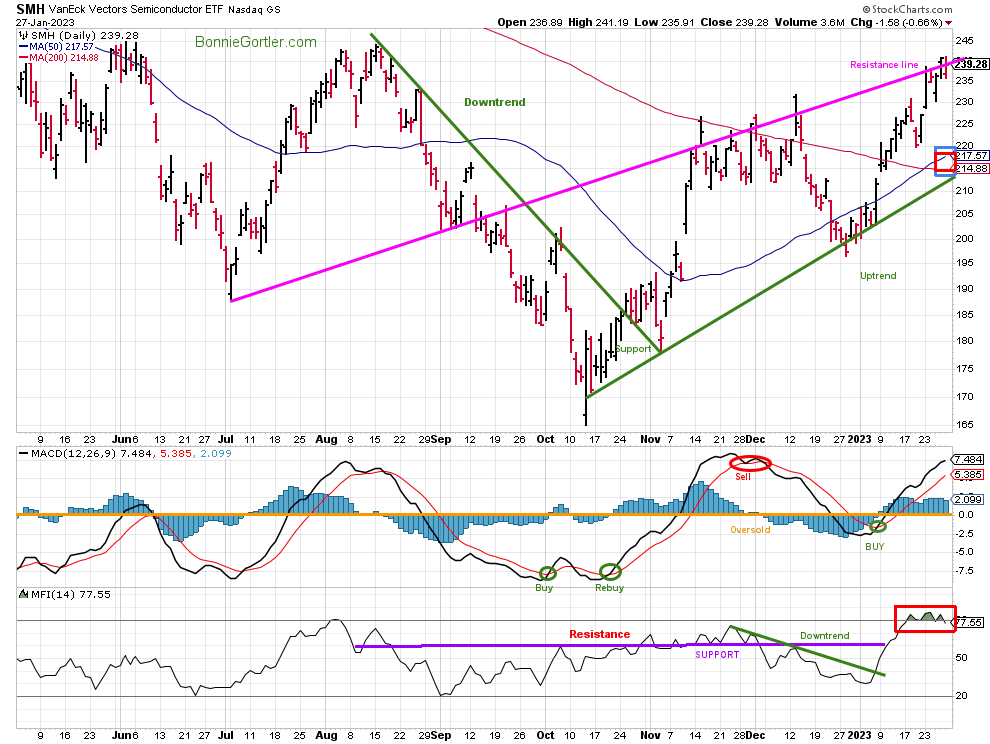Click the MFI(14) 77.55 indicator legend
This screenshot has width=990, height=744.
coord(64,594)
